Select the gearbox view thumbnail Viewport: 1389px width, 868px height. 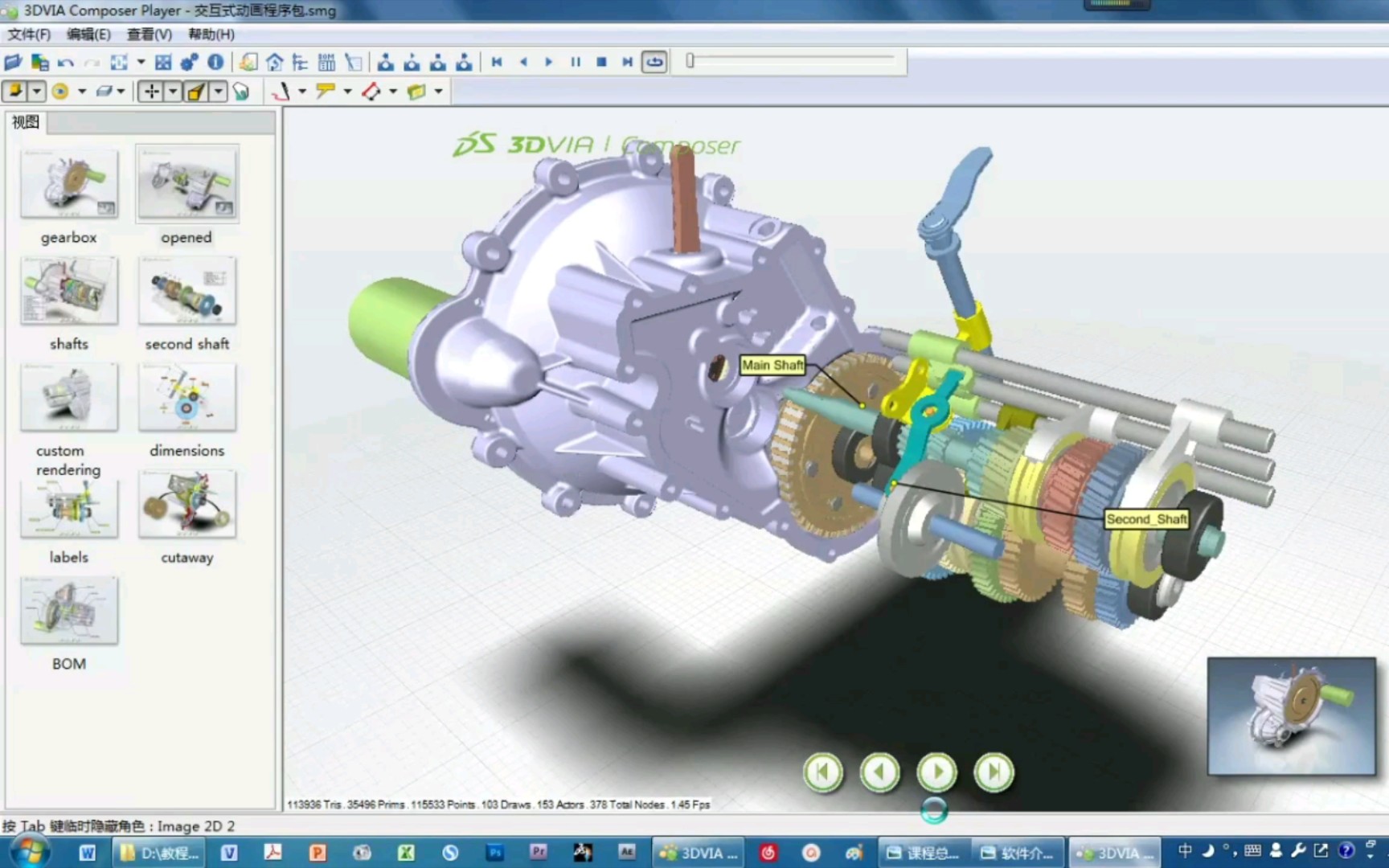69,184
